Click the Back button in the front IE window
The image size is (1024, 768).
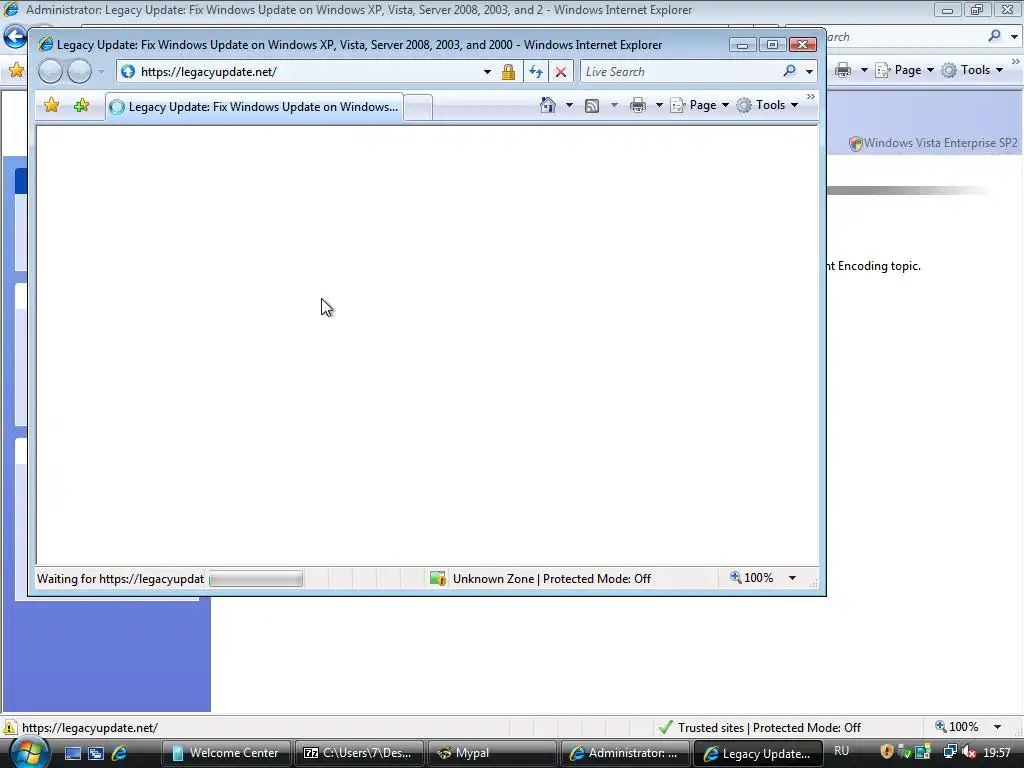(x=50, y=71)
